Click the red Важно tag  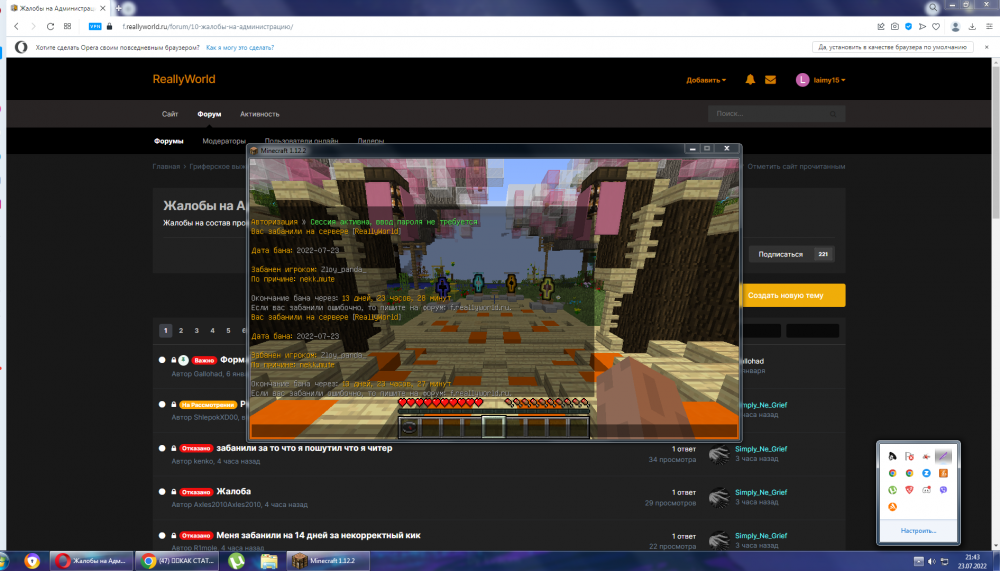(203, 360)
